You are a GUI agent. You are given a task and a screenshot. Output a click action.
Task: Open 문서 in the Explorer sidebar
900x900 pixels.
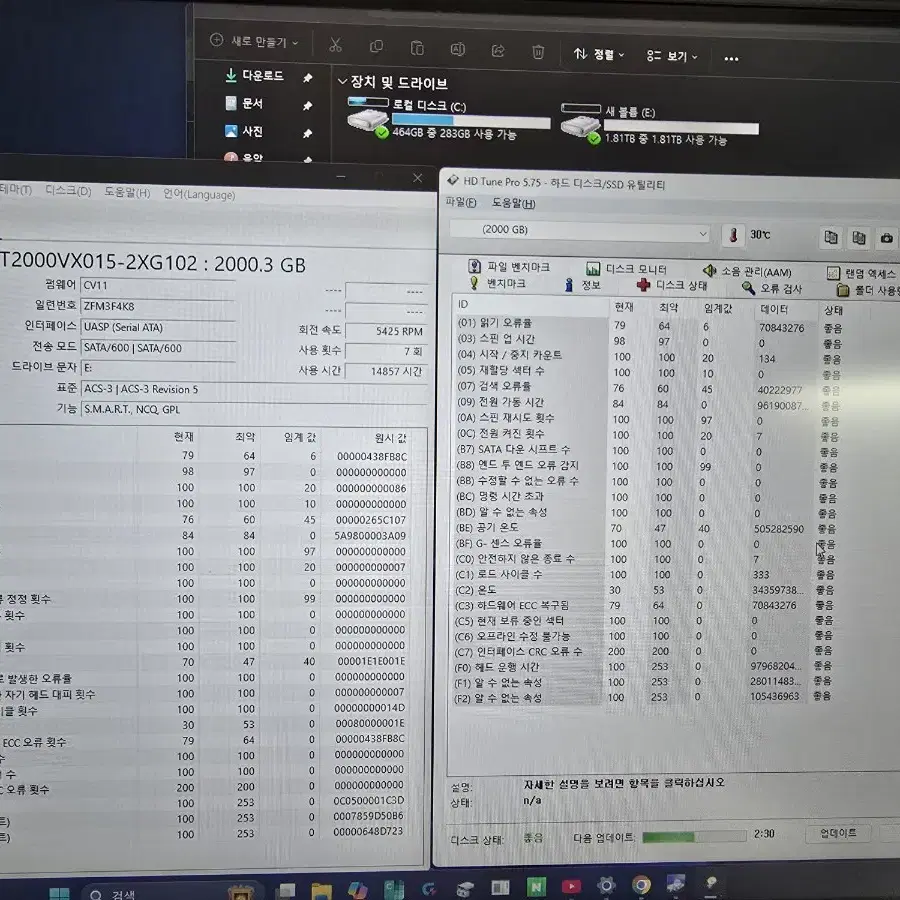244,103
